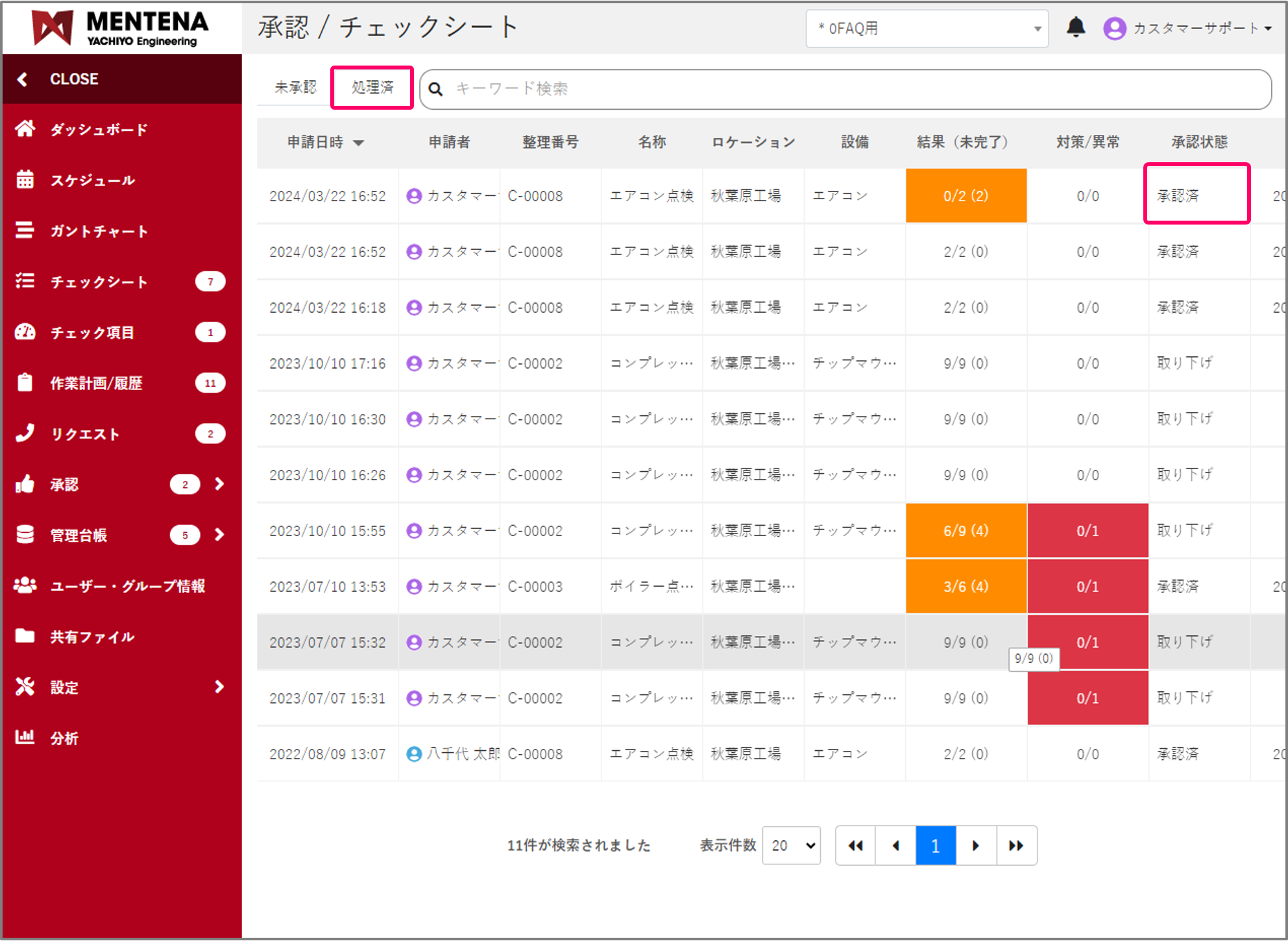Open the 表示件数 page size dropdown

(791, 845)
